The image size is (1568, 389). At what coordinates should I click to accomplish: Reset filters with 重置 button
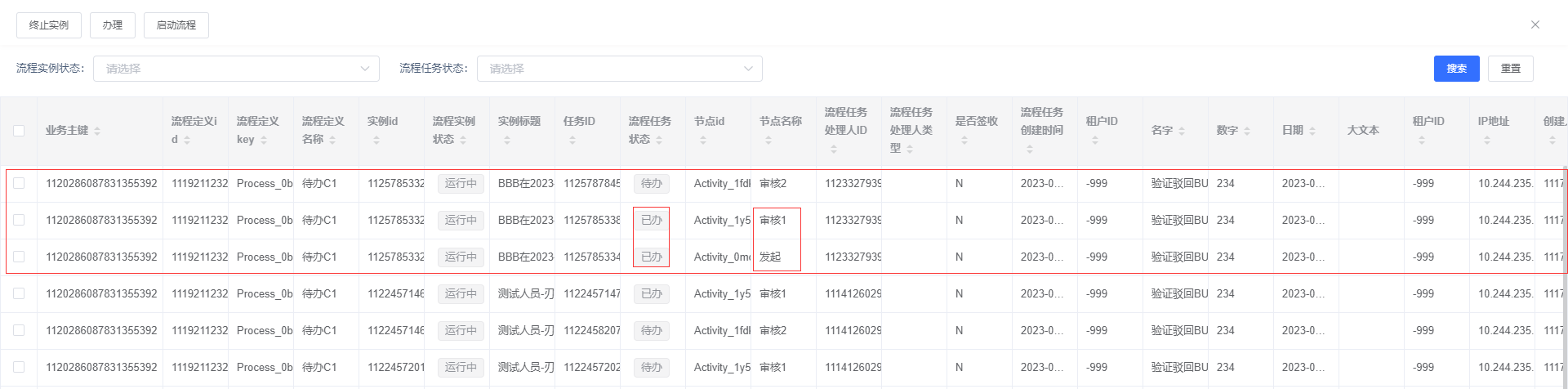click(1510, 69)
